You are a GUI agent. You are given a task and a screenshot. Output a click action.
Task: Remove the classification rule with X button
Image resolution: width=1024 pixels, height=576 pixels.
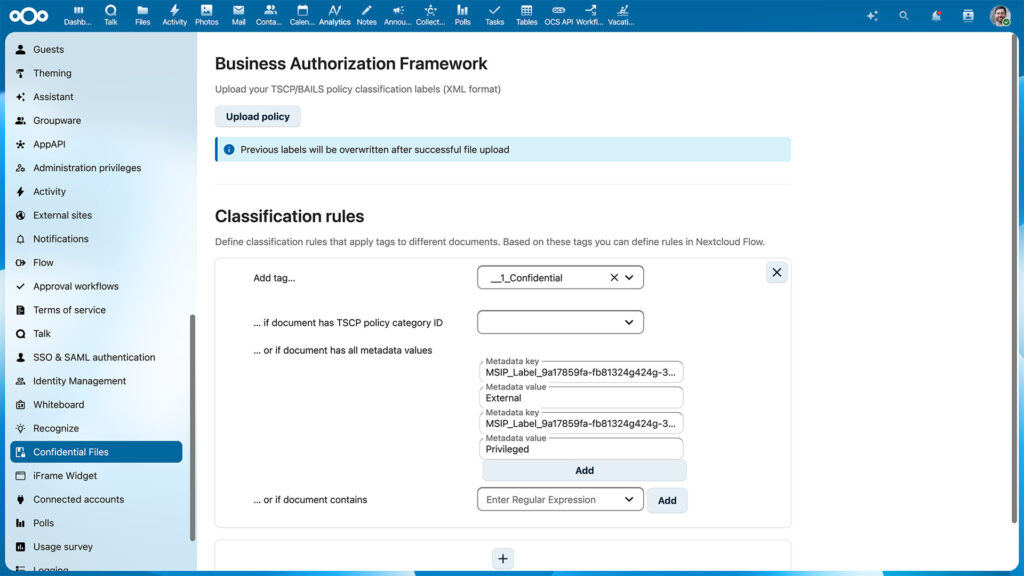[777, 272]
